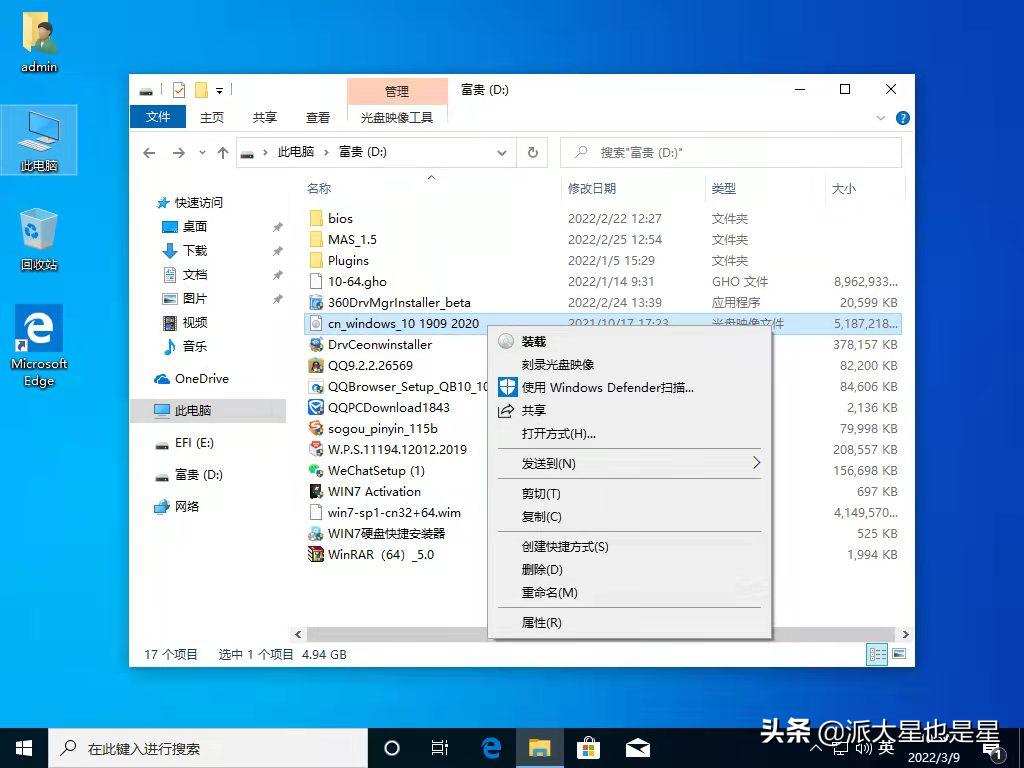
Task: Open the Mail app from the taskbar
Action: pos(637,747)
